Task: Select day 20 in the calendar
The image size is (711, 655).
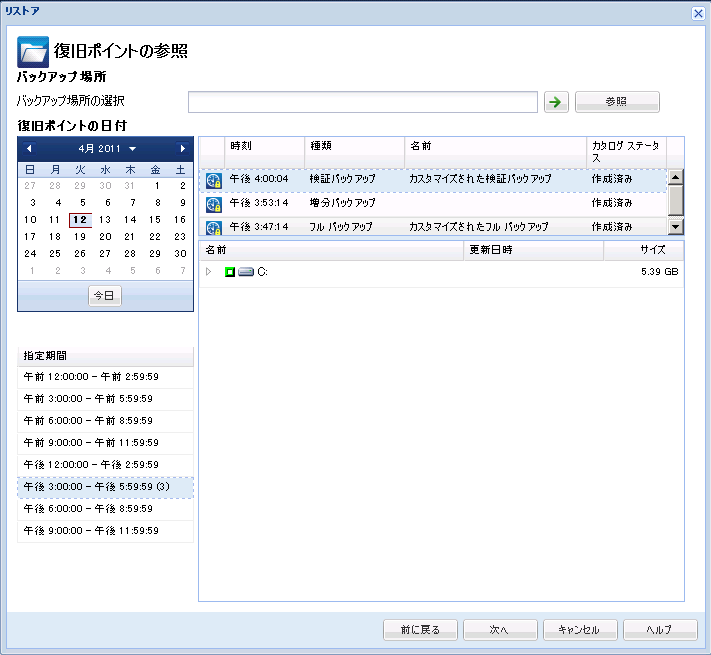Action: pyautogui.click(x=105, y=237)
